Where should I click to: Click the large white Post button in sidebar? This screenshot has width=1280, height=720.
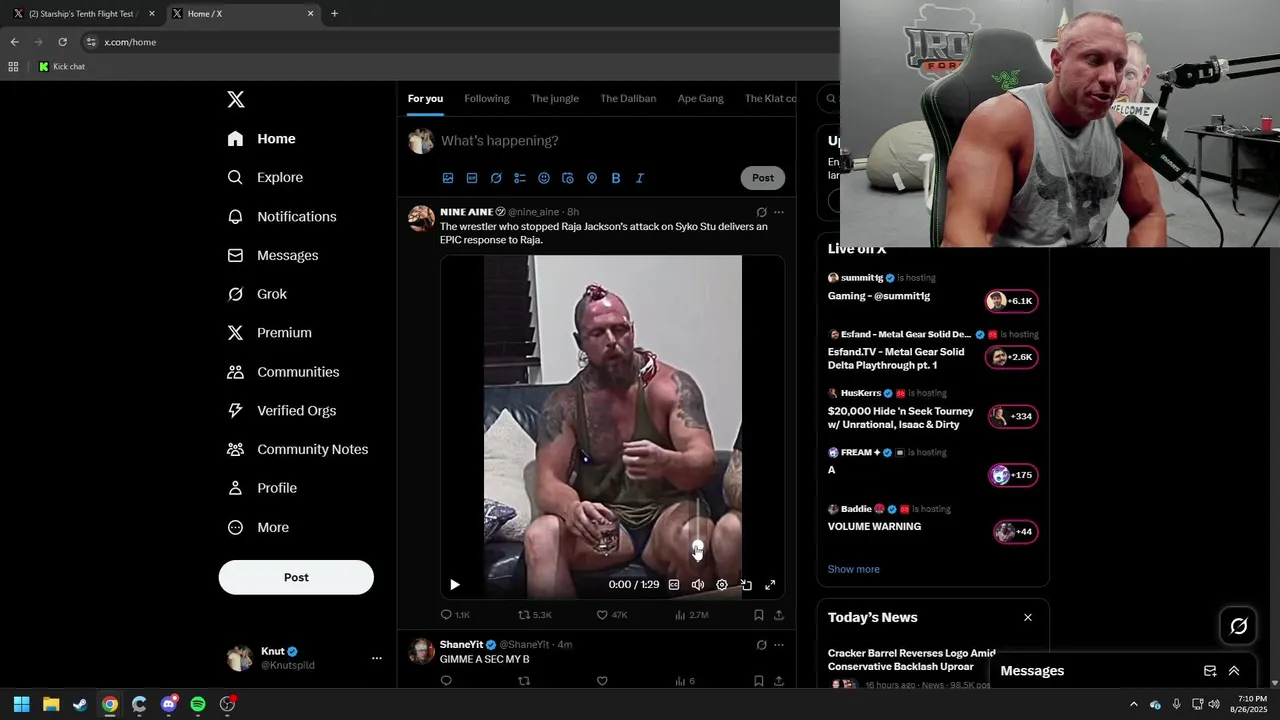[296, 577]
